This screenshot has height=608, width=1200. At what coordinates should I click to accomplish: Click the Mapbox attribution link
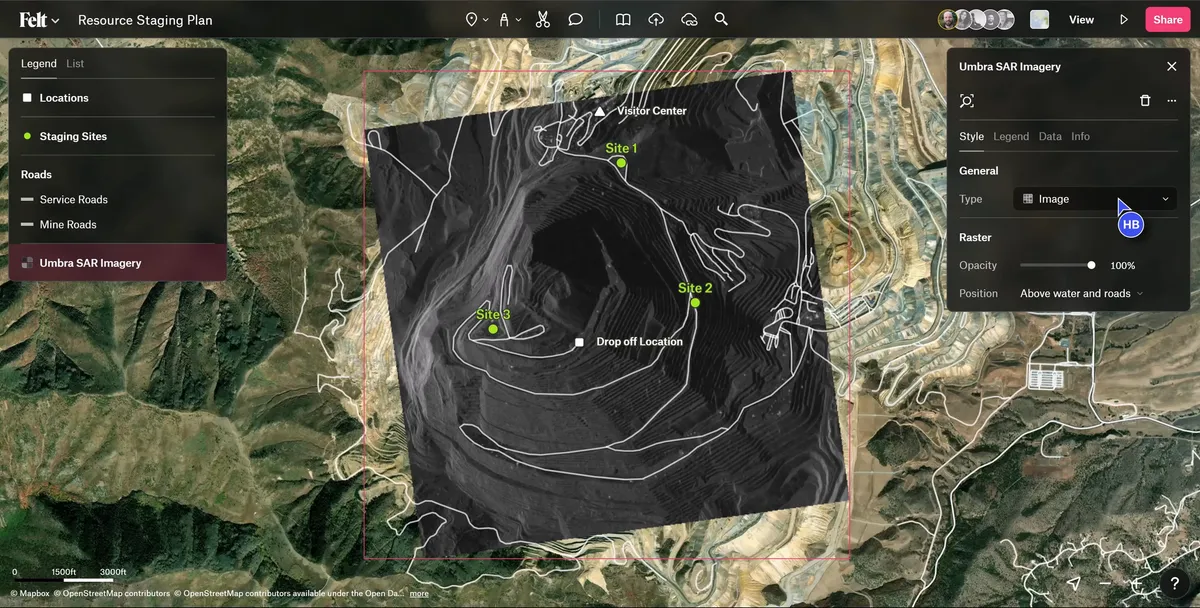[30, 593]
